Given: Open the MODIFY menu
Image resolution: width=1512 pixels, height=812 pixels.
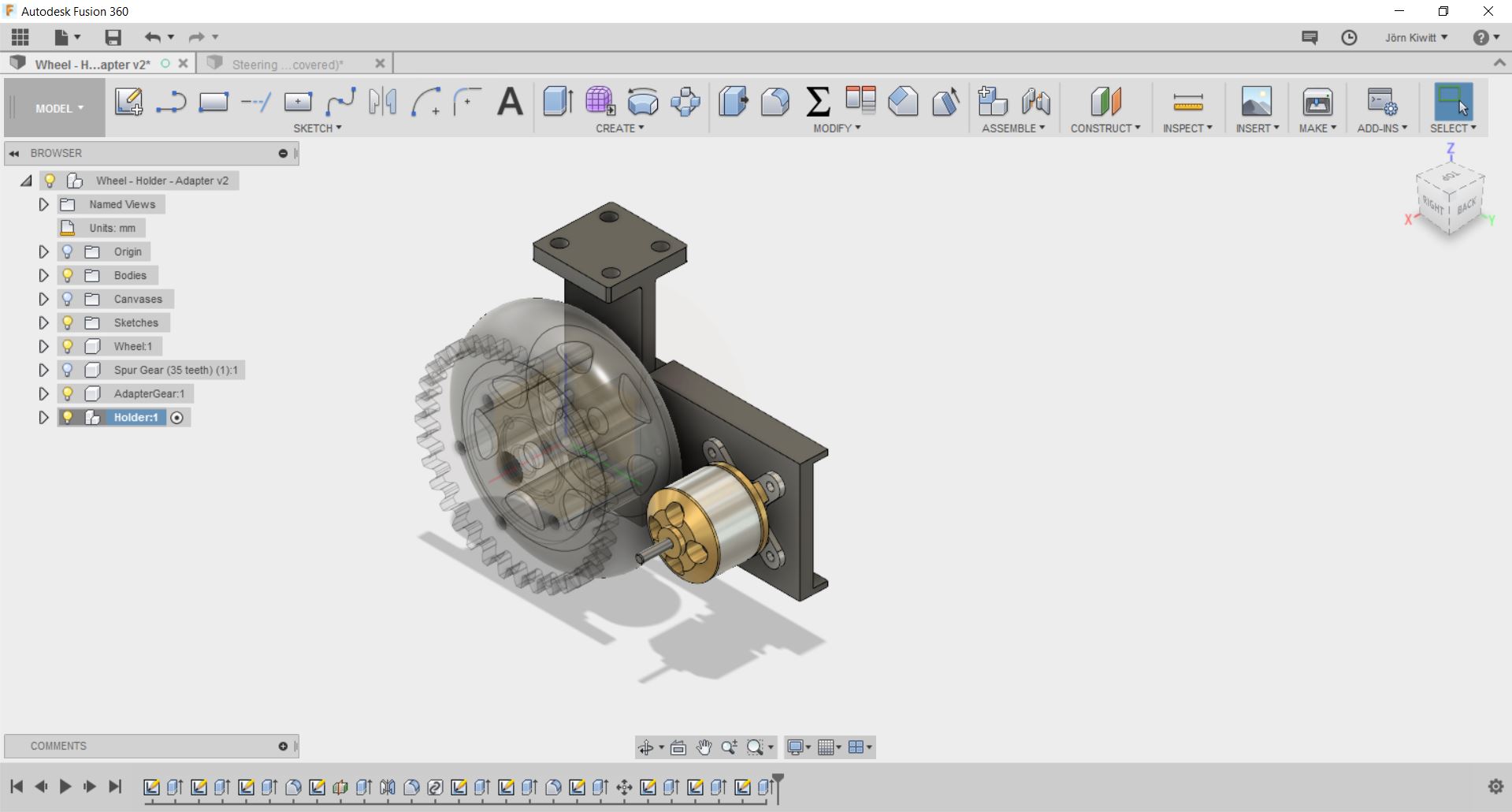Looking at the screenshot, I should [x=837, y=128].
